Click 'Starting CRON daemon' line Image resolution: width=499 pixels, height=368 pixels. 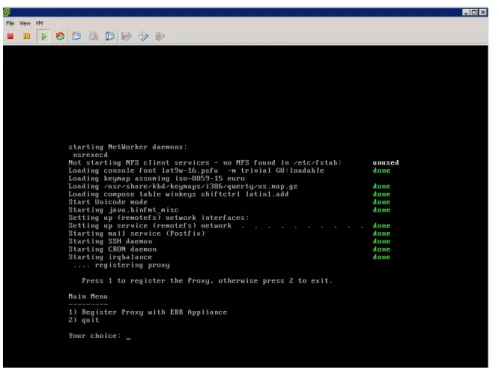click(112, 249)
